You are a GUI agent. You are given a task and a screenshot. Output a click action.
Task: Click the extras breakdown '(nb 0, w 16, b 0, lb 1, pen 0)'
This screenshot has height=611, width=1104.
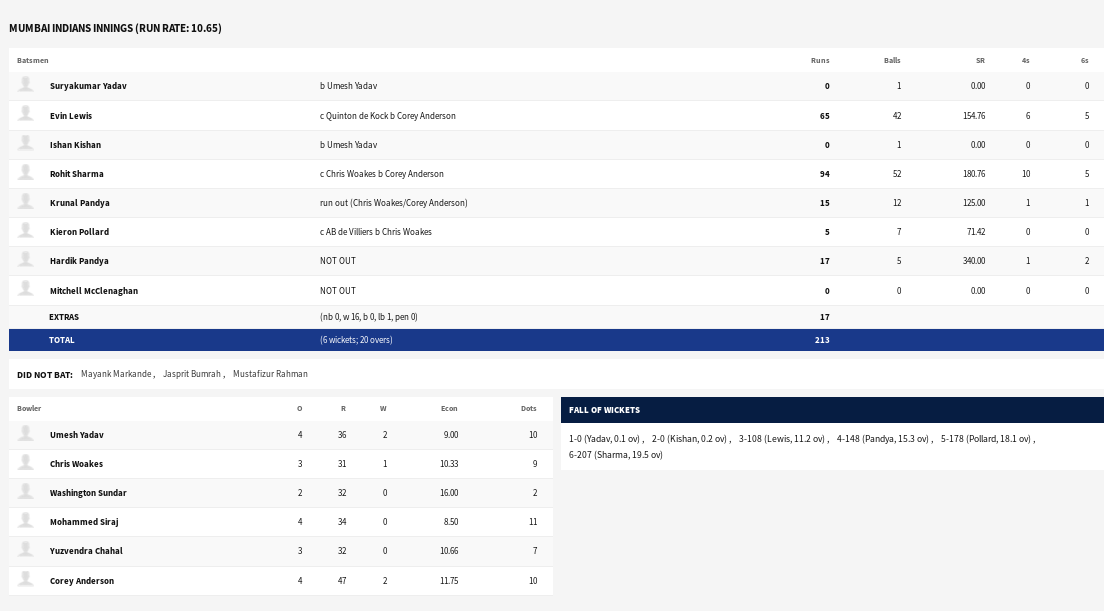pos(369,317)
